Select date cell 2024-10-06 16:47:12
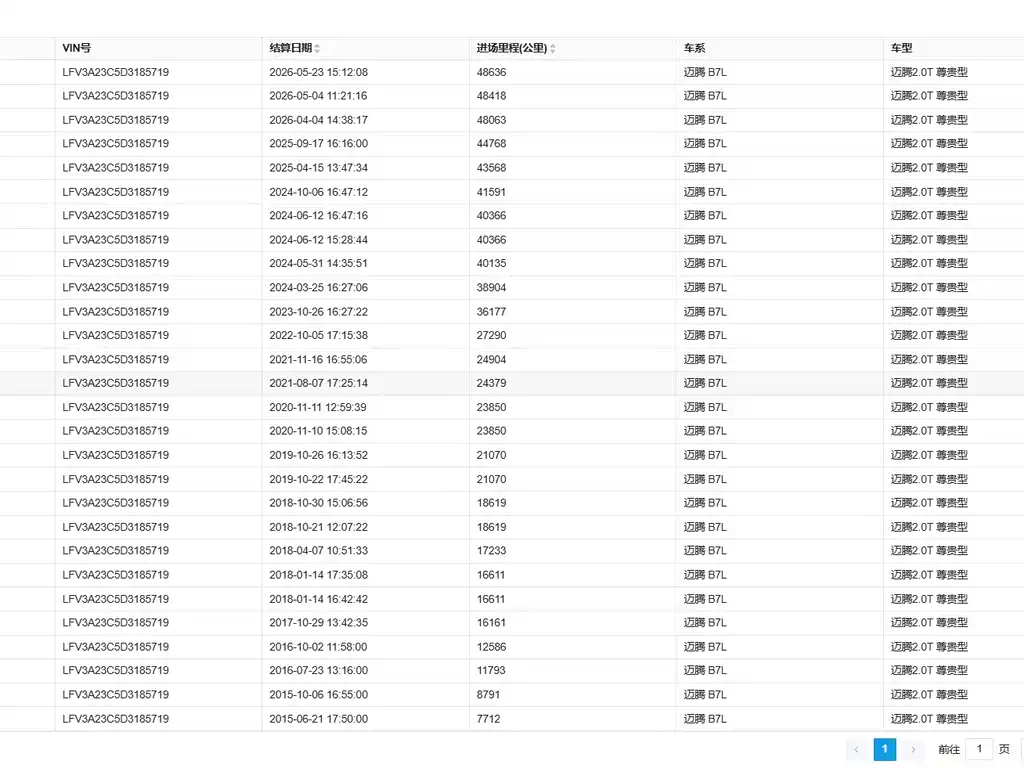This screenshot has width=1024, height=768. 319,192
